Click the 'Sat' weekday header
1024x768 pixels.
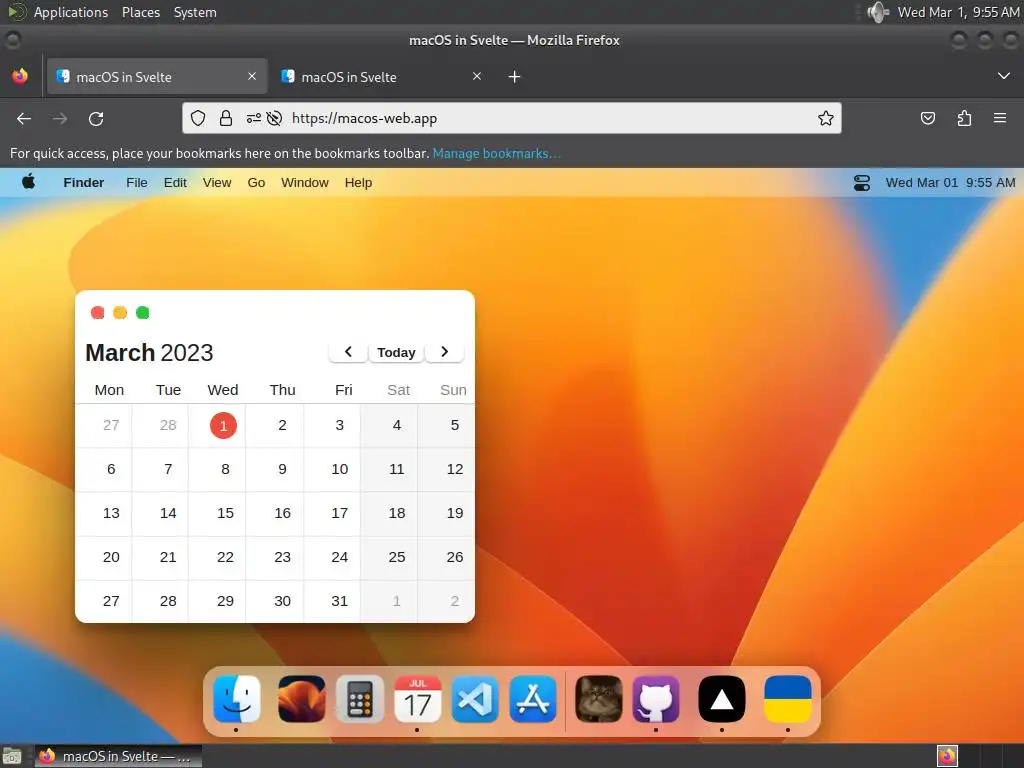(398, 390)
